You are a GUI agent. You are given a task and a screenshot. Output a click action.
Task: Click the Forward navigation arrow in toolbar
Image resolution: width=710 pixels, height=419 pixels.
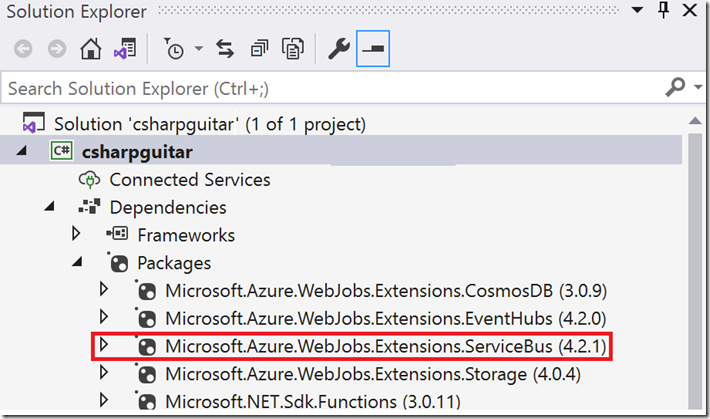57,48
